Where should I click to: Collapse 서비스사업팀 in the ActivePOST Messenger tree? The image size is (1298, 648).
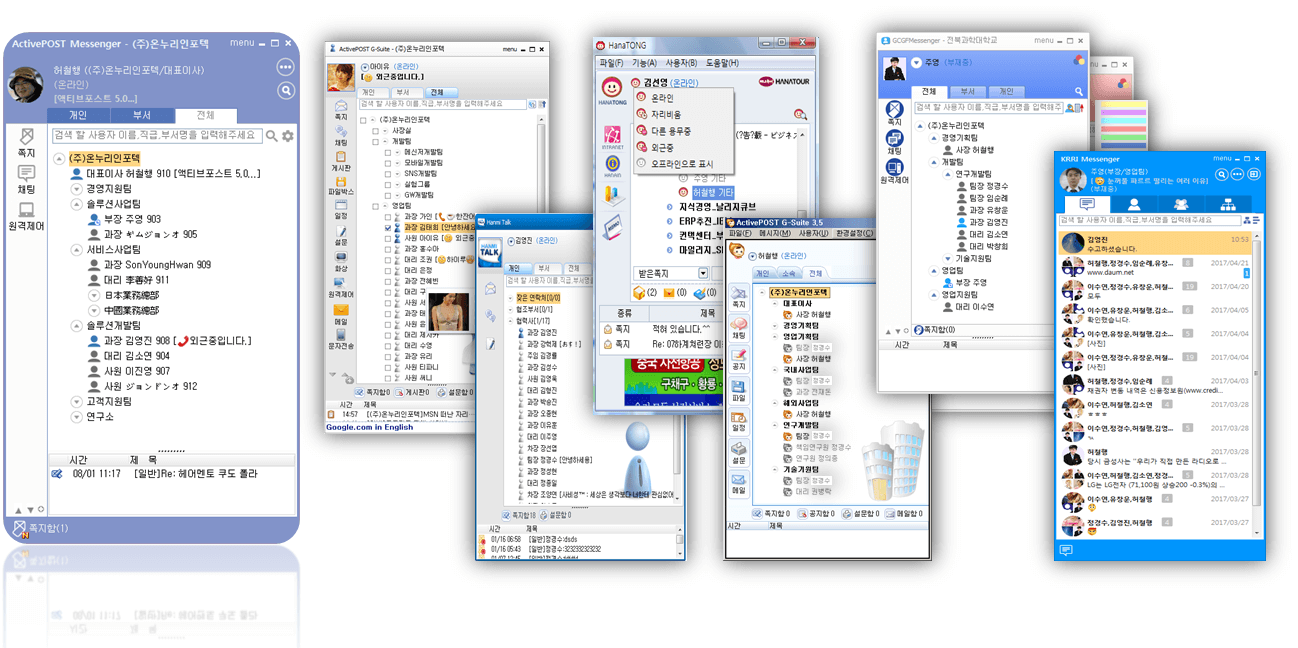(x=75, y=249)
